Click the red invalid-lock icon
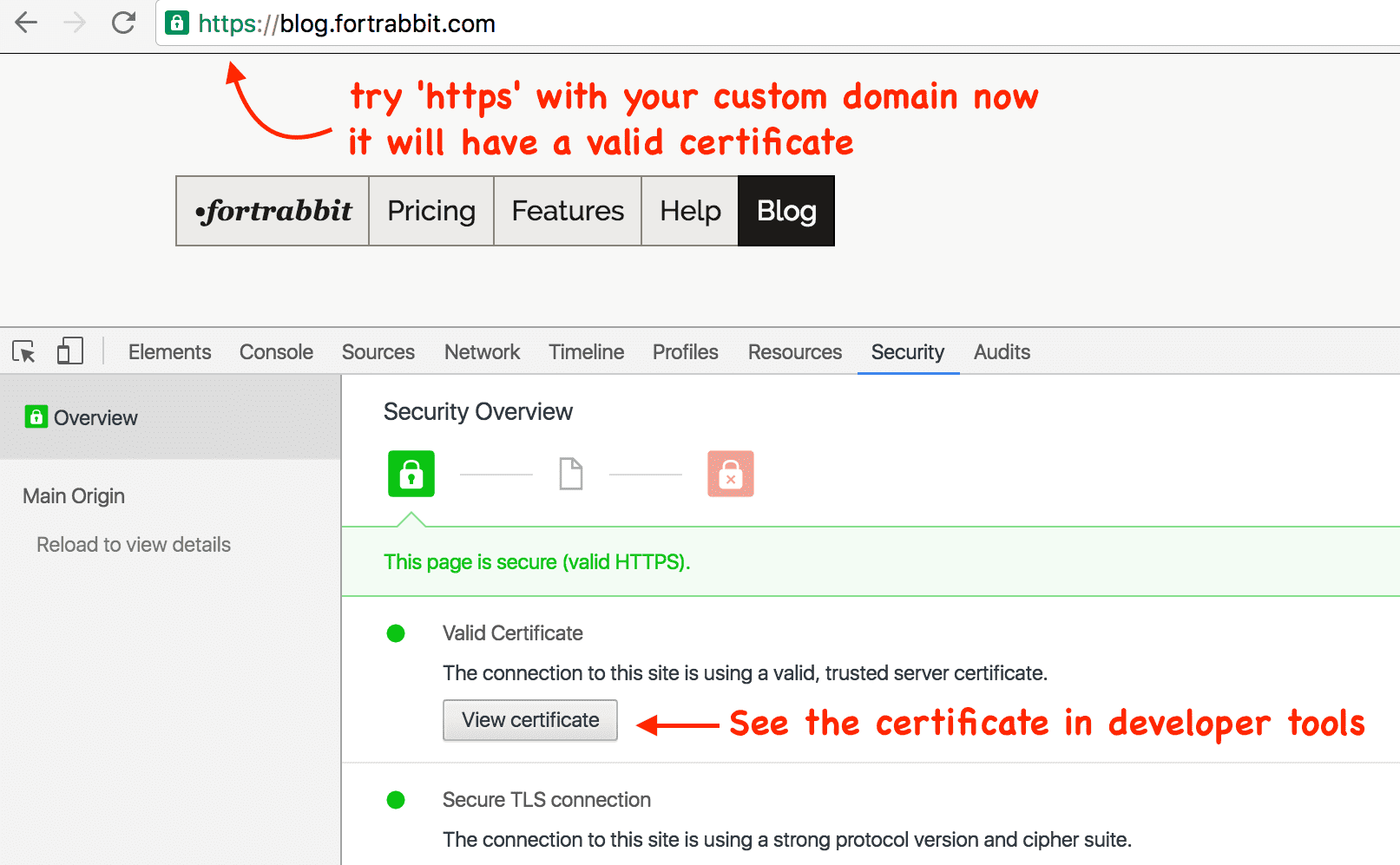This screenshot has height=865, width=1400. pos(730,474)
